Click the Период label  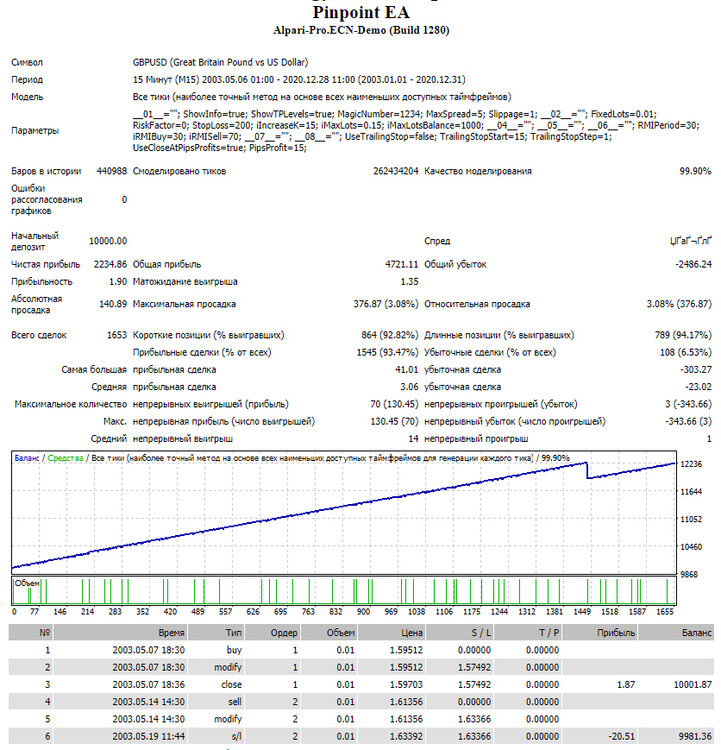click(x=27, y=80)
